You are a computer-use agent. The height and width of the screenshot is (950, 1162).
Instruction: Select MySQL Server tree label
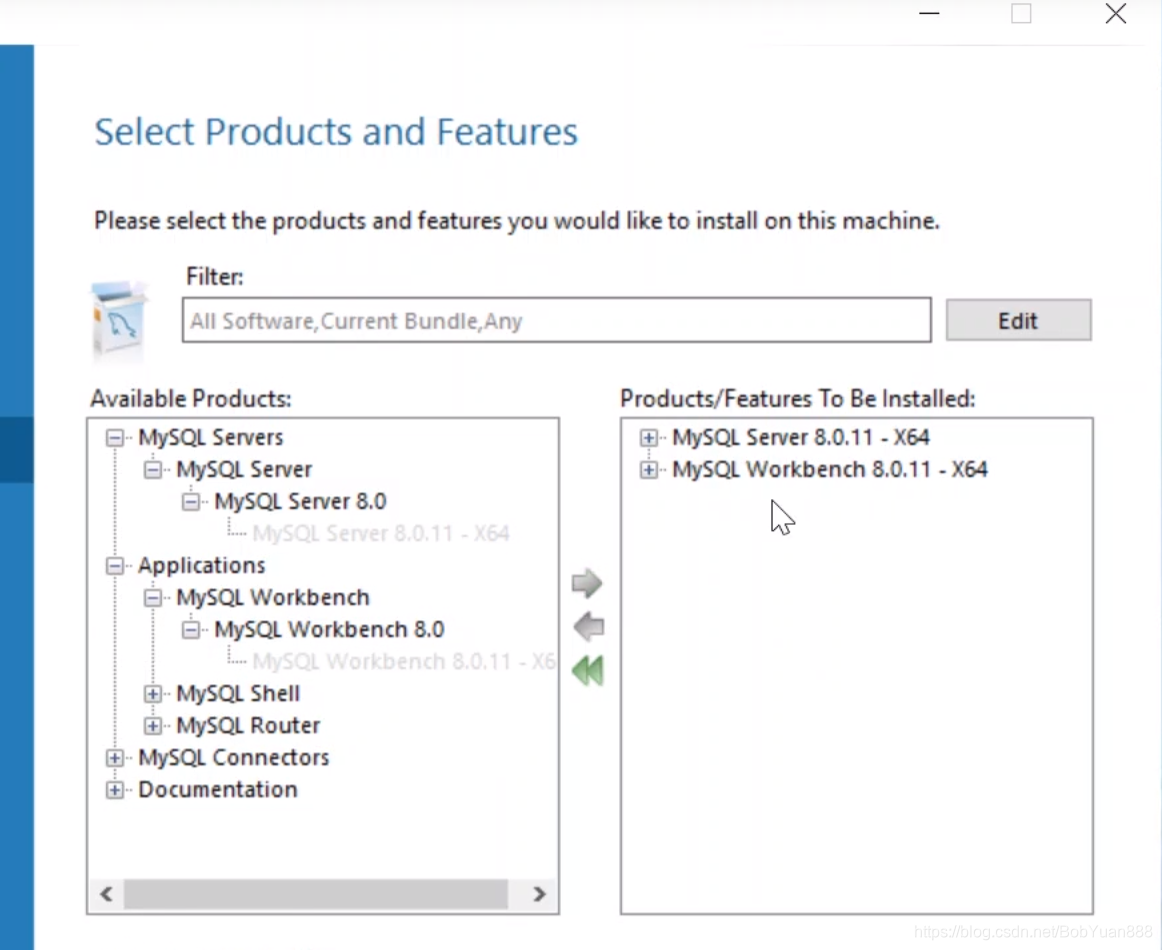(x=244, y=469)
